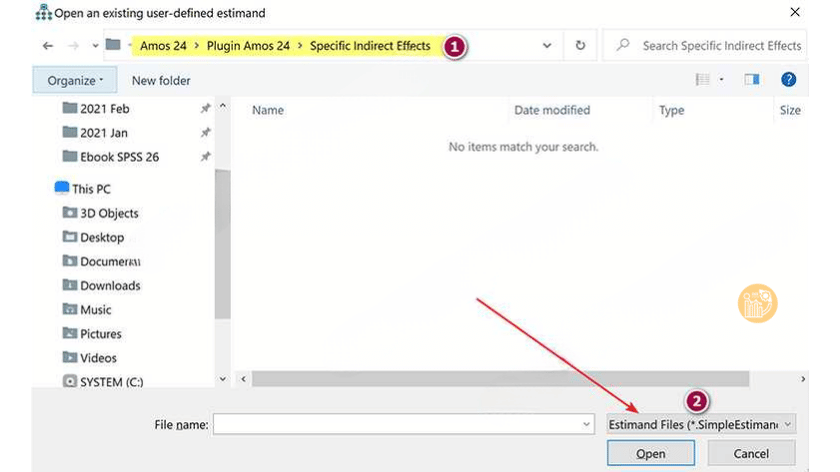This screenshot has height=472, width=840.
Task: Open the 2021 Jan folder
Action: coord(103,133)
